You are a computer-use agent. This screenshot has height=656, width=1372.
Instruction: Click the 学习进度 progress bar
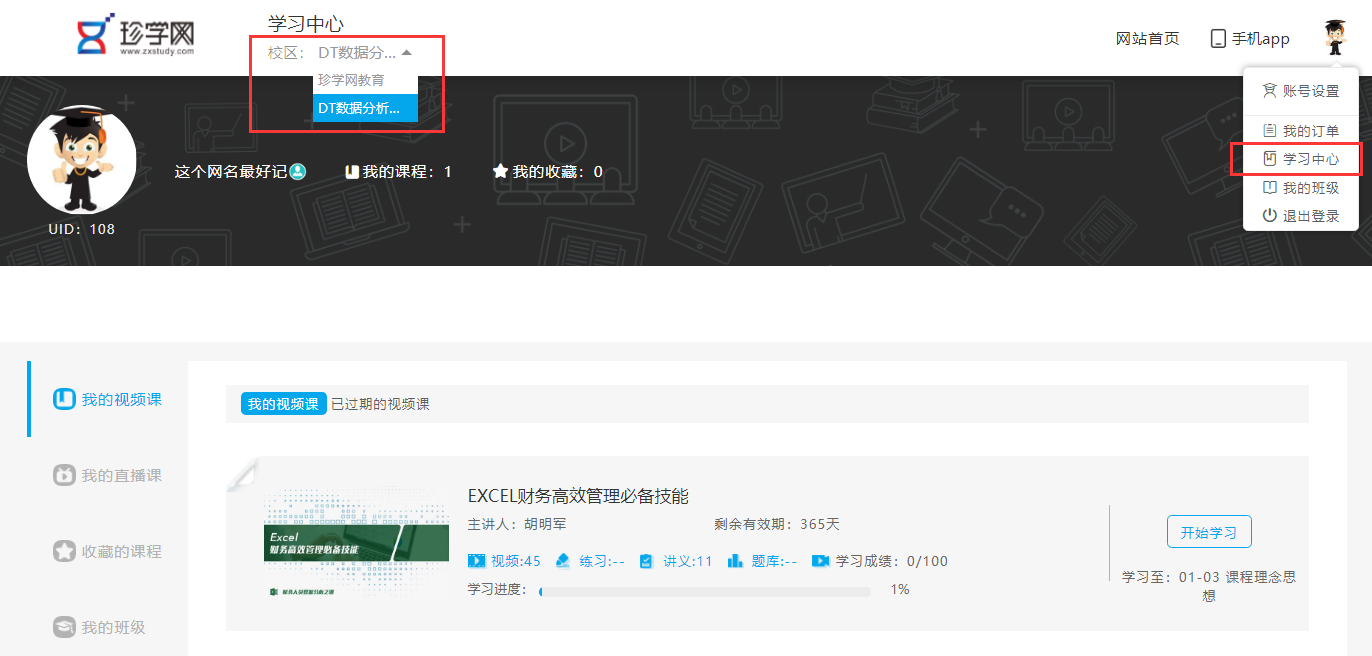(704, 591)
